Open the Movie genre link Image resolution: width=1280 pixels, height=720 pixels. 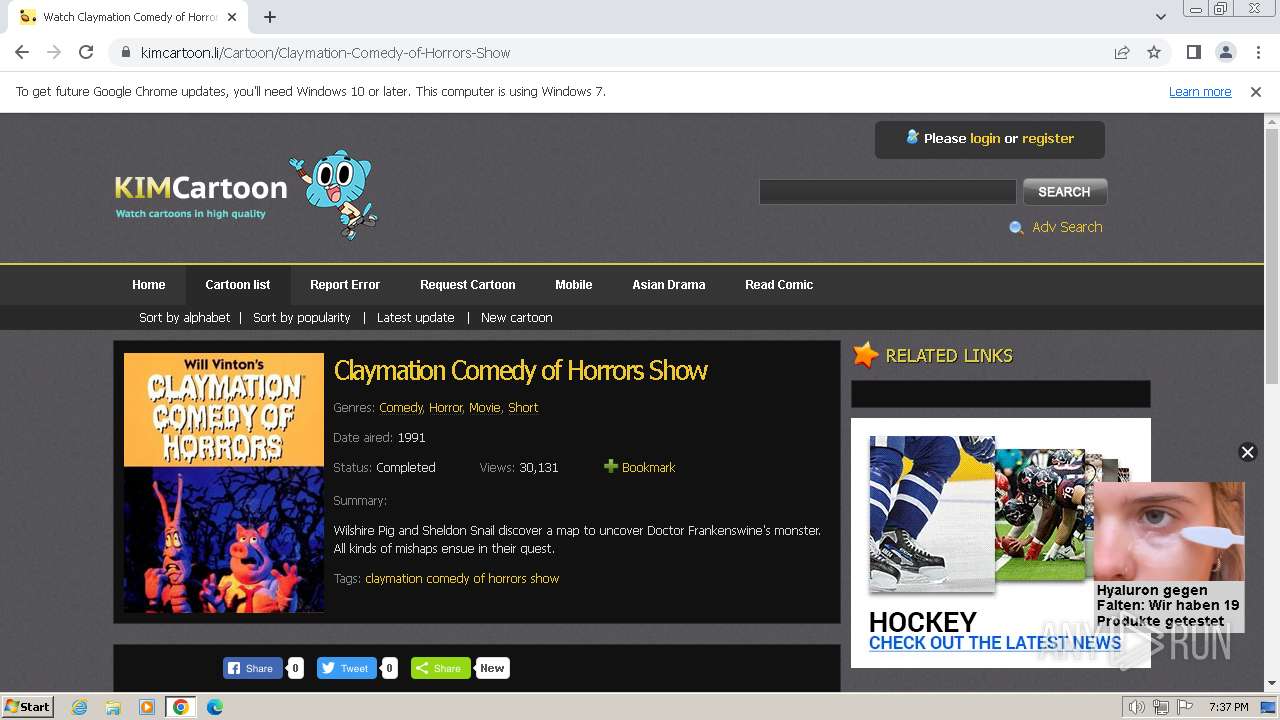[485, 407]
